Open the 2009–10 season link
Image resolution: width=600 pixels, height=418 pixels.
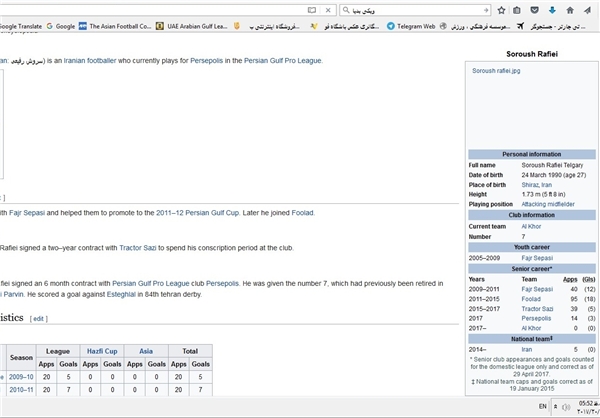(x=21, y=377)
